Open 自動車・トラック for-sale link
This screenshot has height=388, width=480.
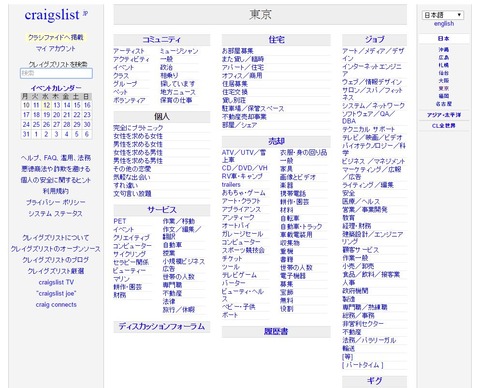click(301, 227)
